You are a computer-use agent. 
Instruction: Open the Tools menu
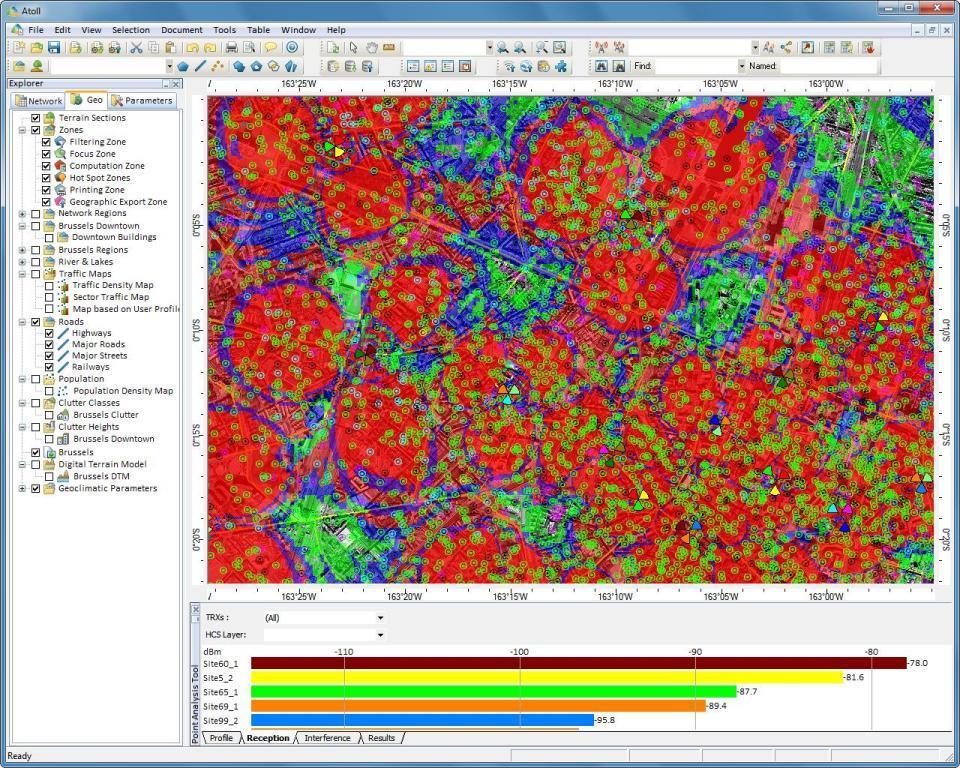pos(224,30)
